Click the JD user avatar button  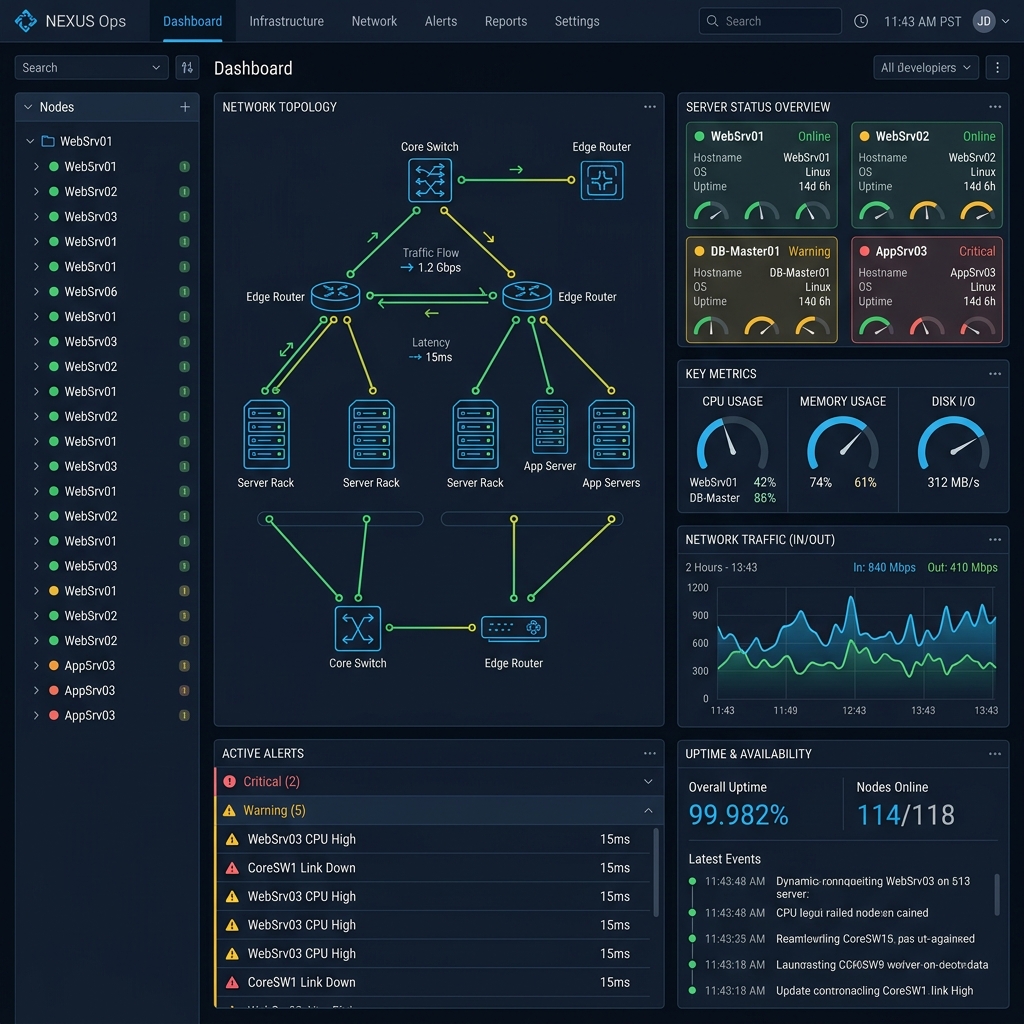click(x=984, y=21)
